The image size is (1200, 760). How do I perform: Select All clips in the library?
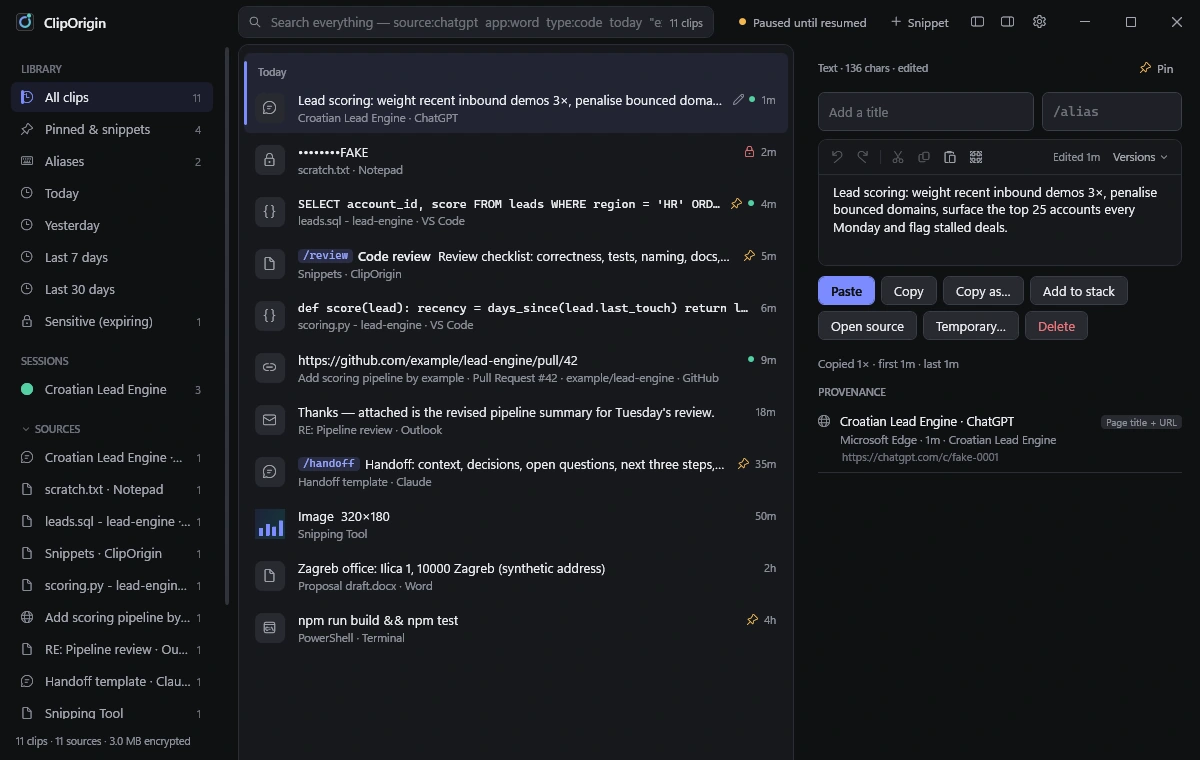(112, 97)
